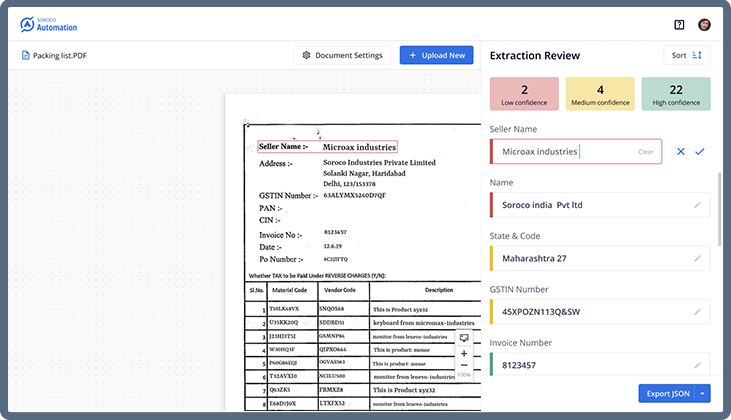This screenshot has height=420, width=731.
Task: Edit the State & Code pencil icon
Action: (x=697, y=258)
